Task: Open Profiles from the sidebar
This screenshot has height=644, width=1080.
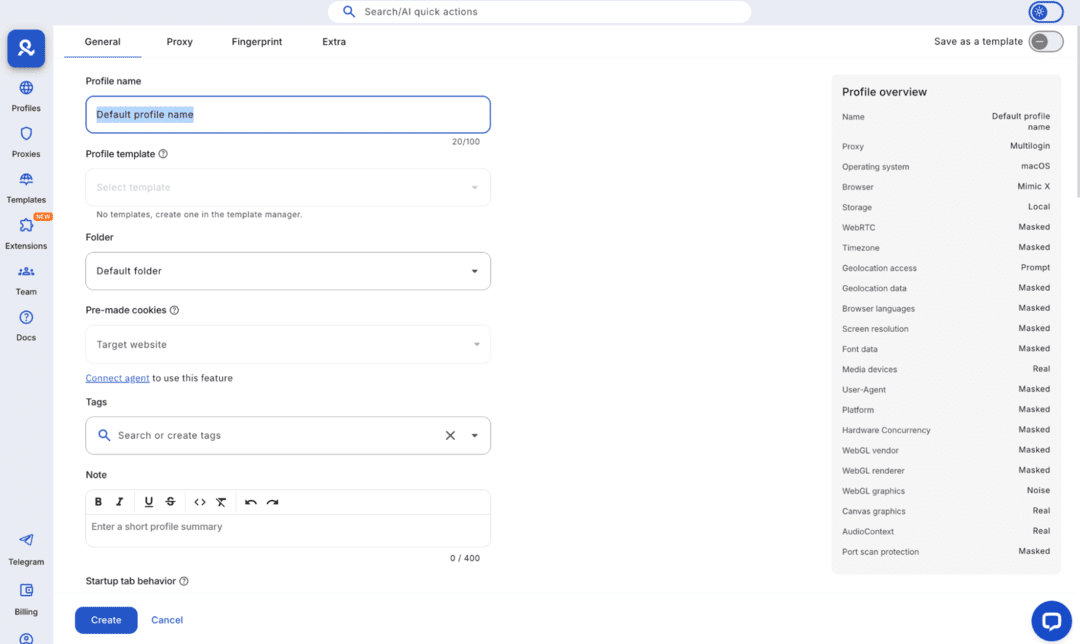Action: [x=26, y=88]
